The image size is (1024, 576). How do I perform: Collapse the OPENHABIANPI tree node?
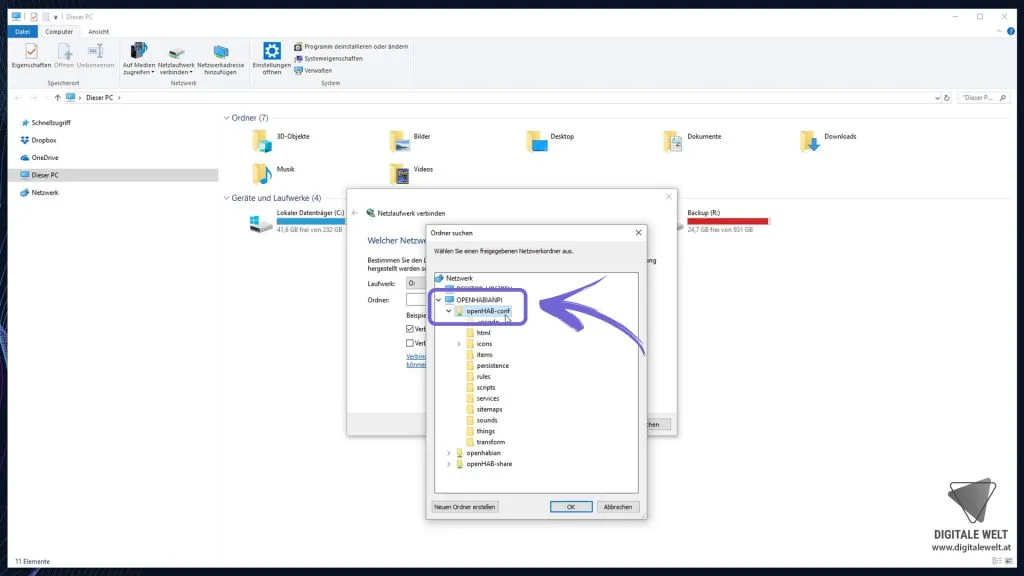click(439, 300)
